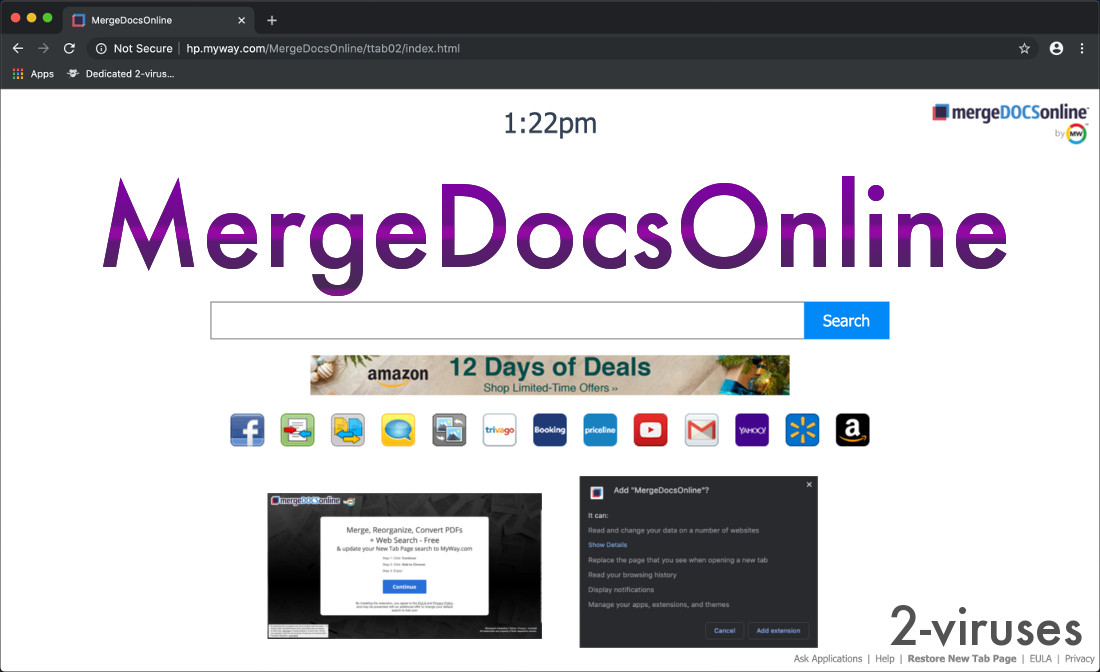Click the blue Search button

click(x=846, y=320)
